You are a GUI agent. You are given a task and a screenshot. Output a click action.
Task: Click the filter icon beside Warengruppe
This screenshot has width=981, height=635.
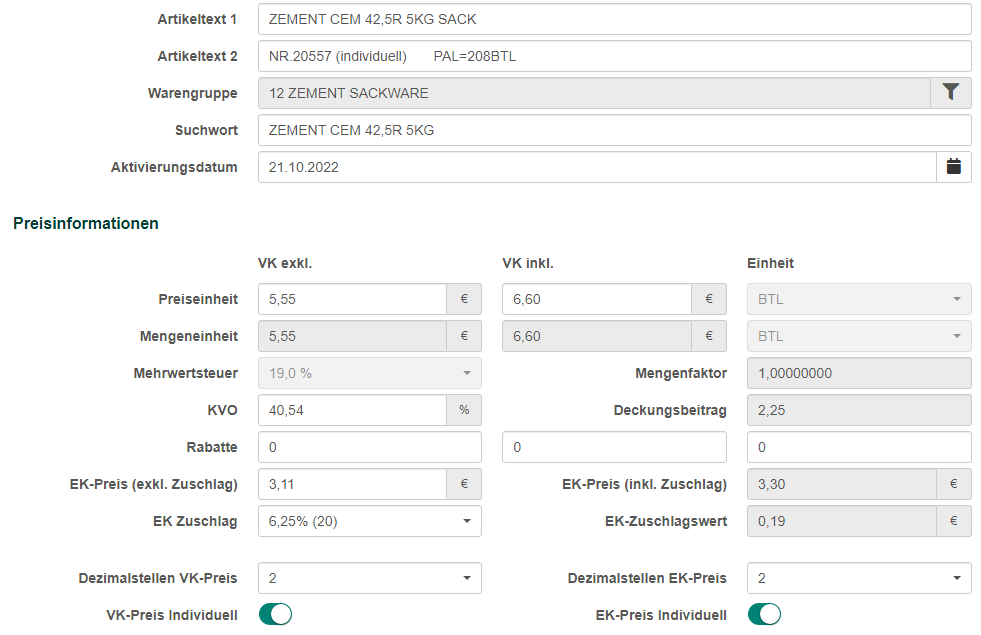pyautogui.click(x=951, y=93)
